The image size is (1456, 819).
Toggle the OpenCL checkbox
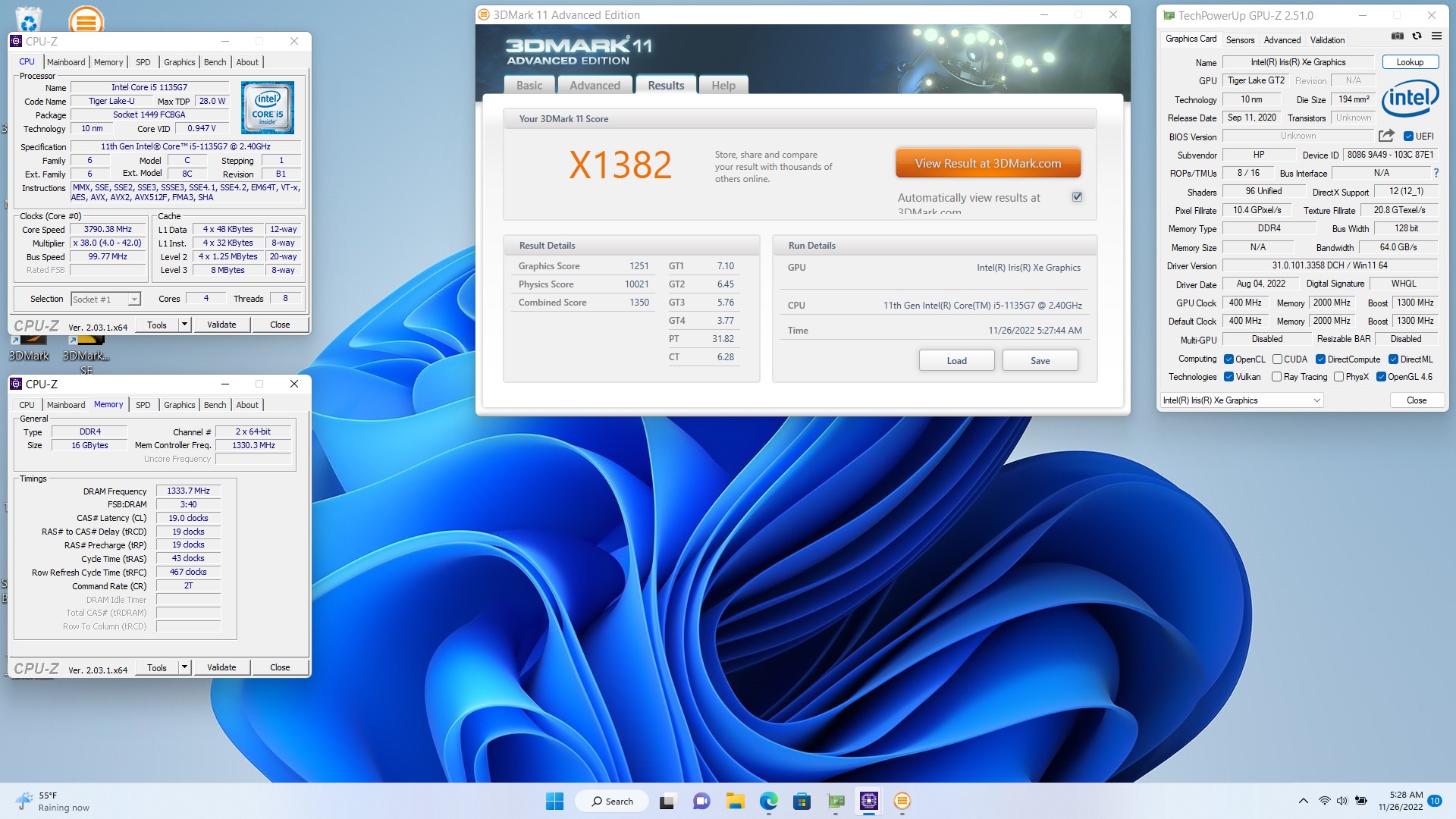pyautogui.click(x=1228, y=359)
